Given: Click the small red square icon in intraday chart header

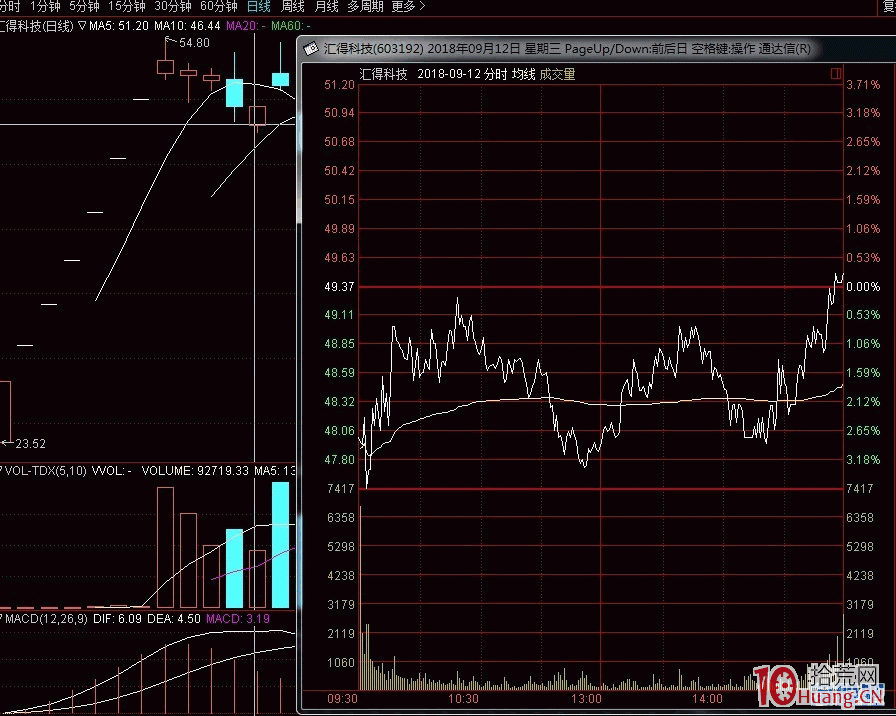Looking at the screenshot, I should click(835, 74).
